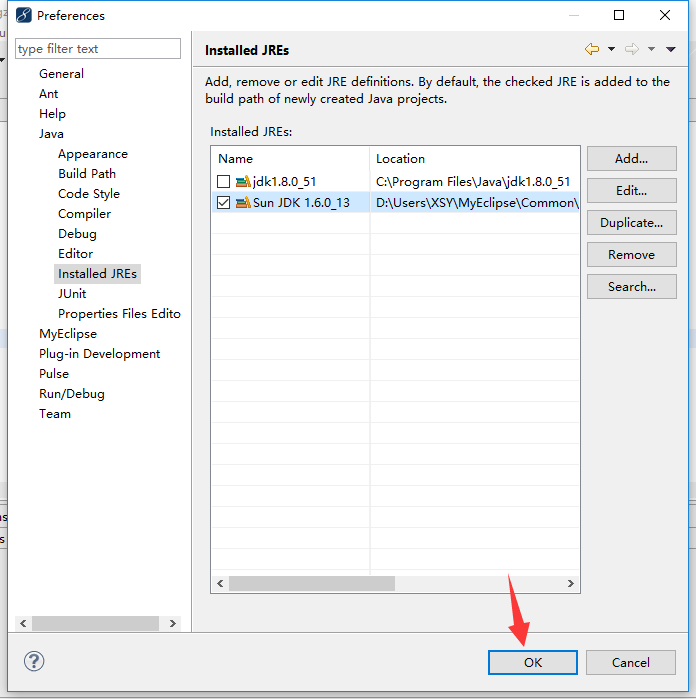The height and width of the screenshot is (699, 696).
Task: Confirm preferences with OK
Action: (533, 662)
